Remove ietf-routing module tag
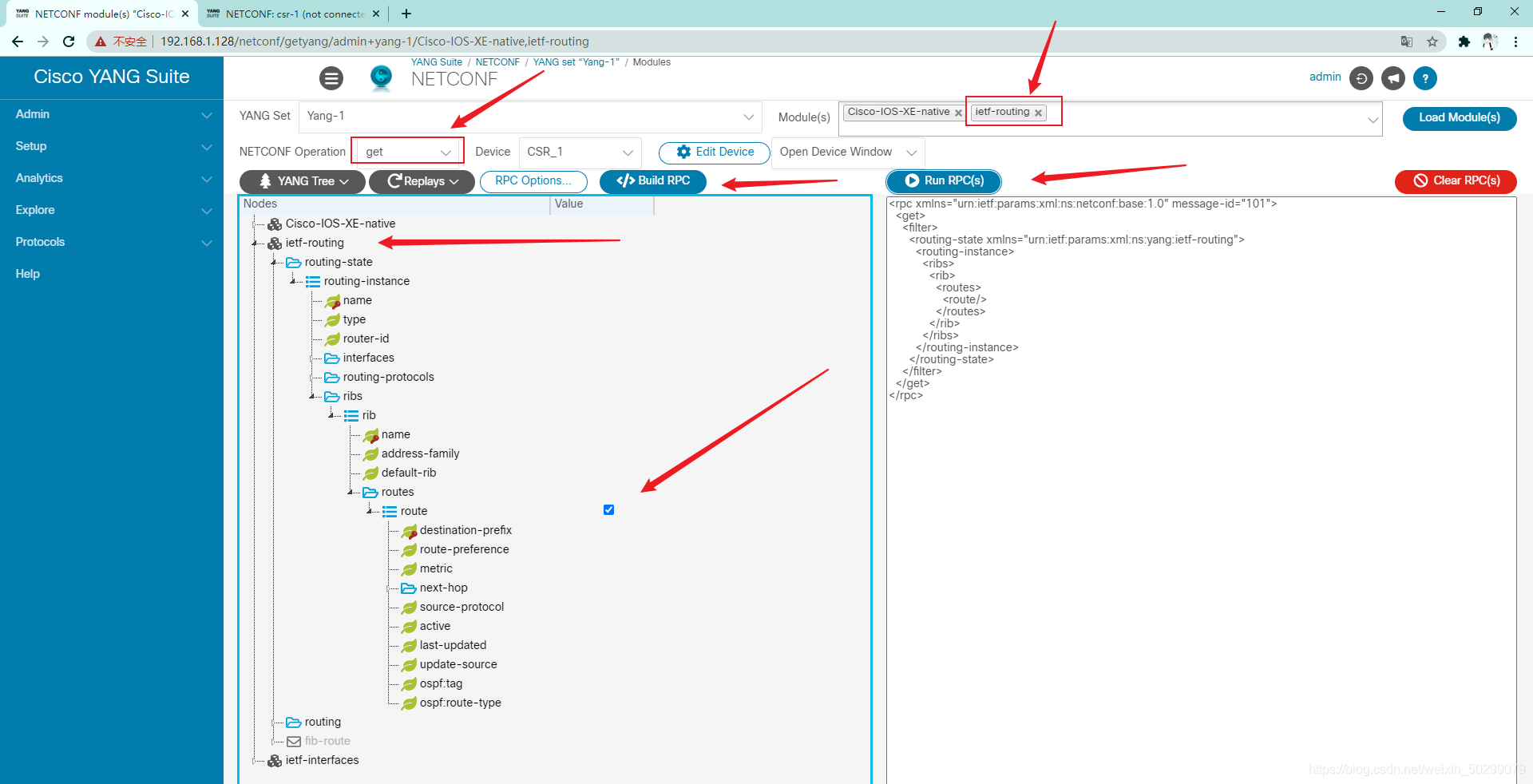The width and height of the screenshot is (1533, 784). pos(1038,113)
